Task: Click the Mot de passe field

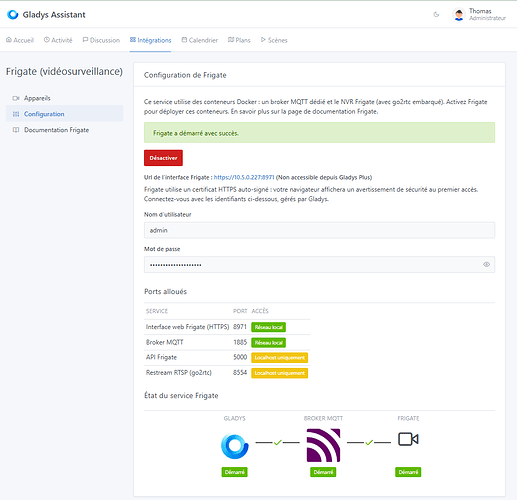Action: pos(319,265)
